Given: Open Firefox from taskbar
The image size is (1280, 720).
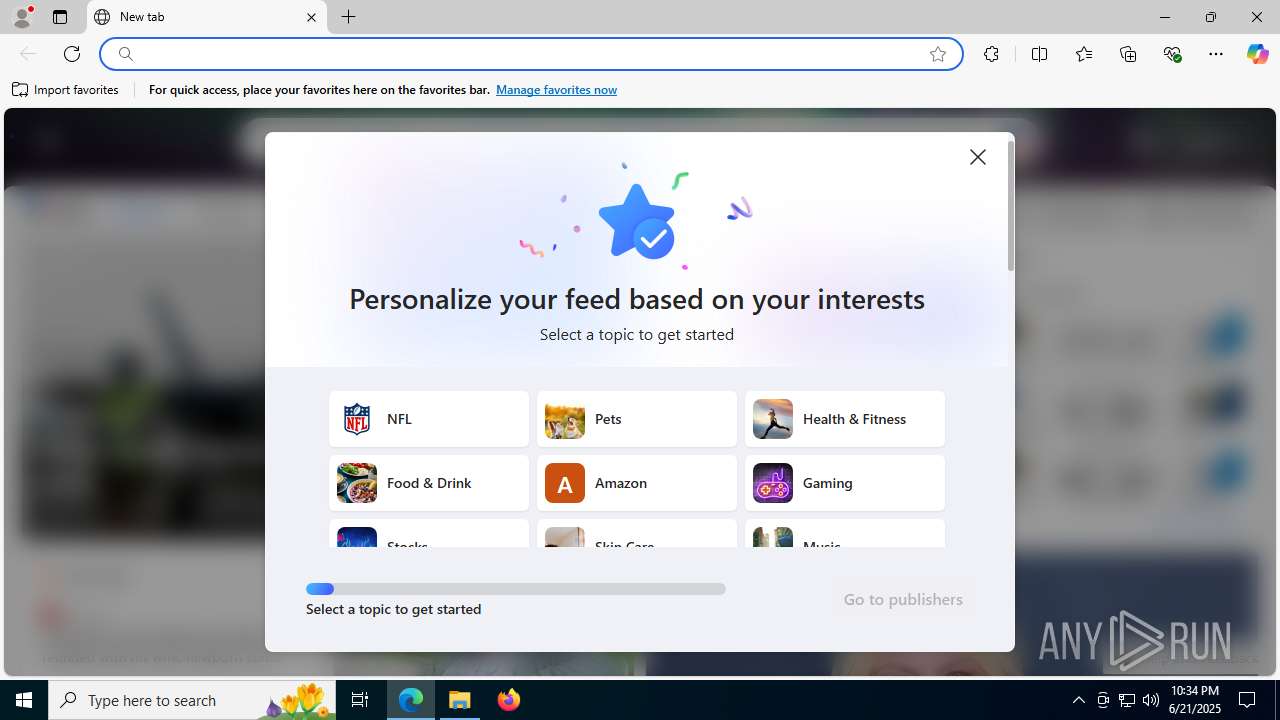Looking at the screenshot, I should pyautogui.click(x=509, y=700).
